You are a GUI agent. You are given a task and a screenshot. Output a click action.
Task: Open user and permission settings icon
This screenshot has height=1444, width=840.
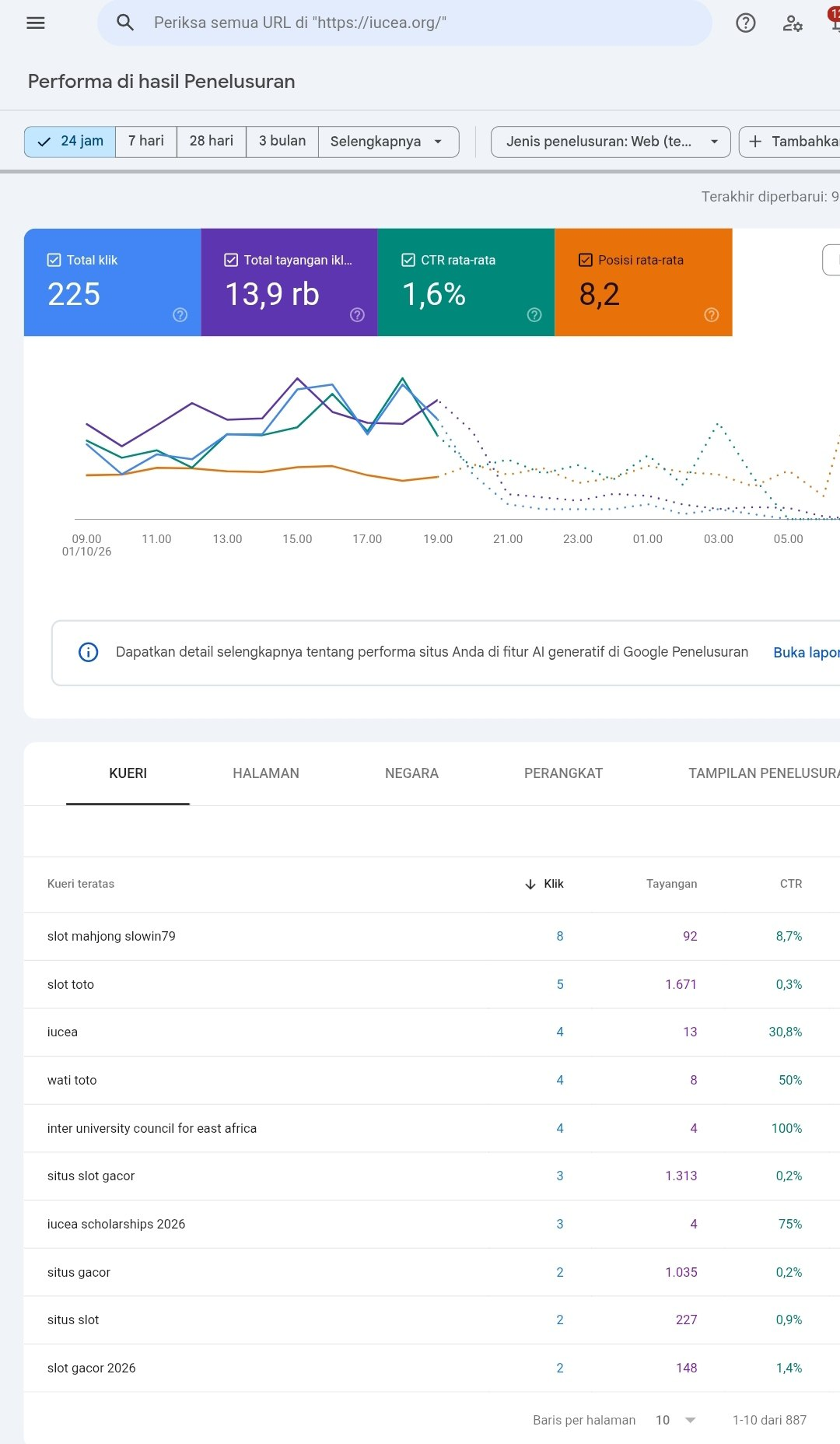pyautogui.click(x=793, y=23)
